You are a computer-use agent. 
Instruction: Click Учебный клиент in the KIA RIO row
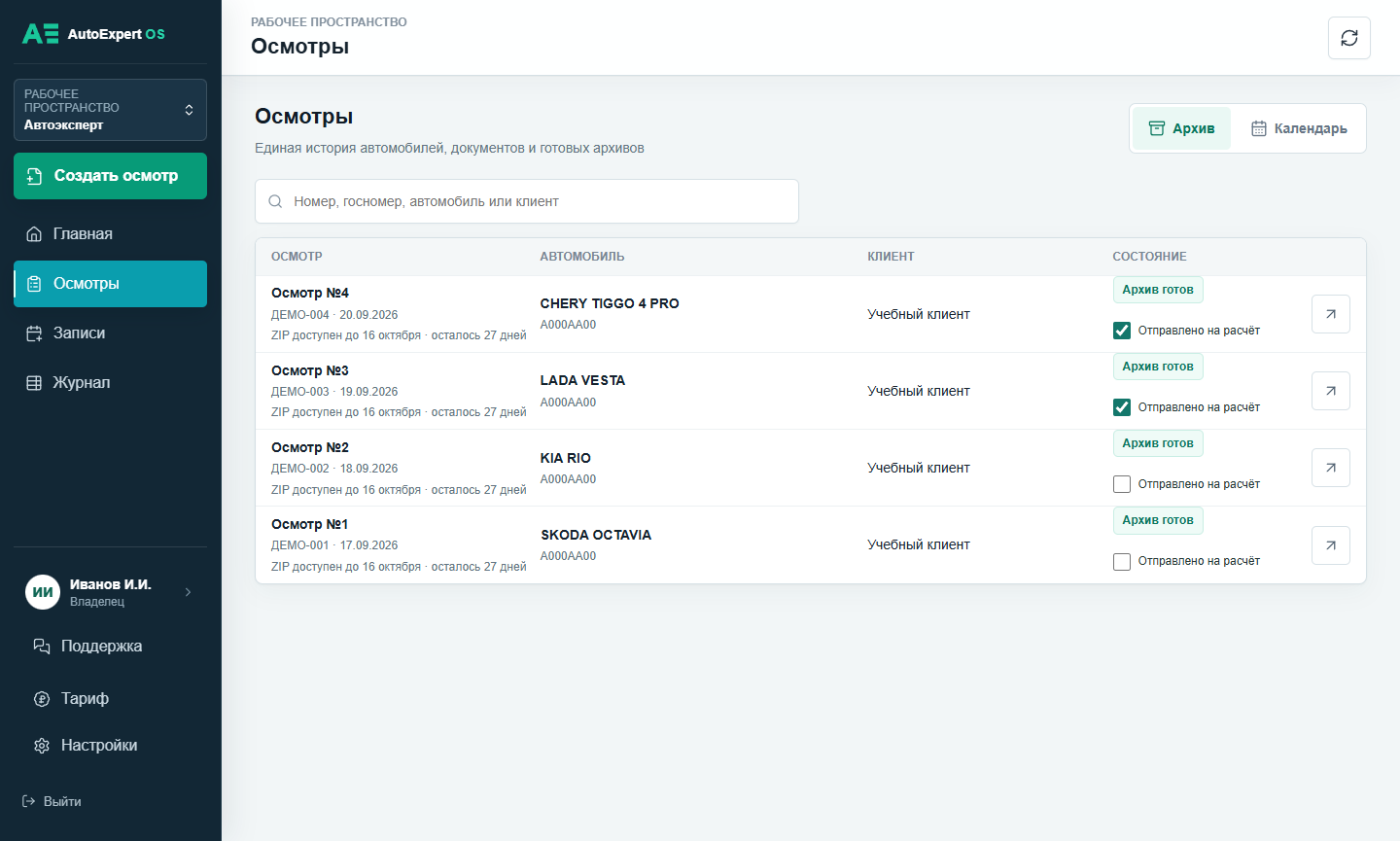click(x=919, y=468)
